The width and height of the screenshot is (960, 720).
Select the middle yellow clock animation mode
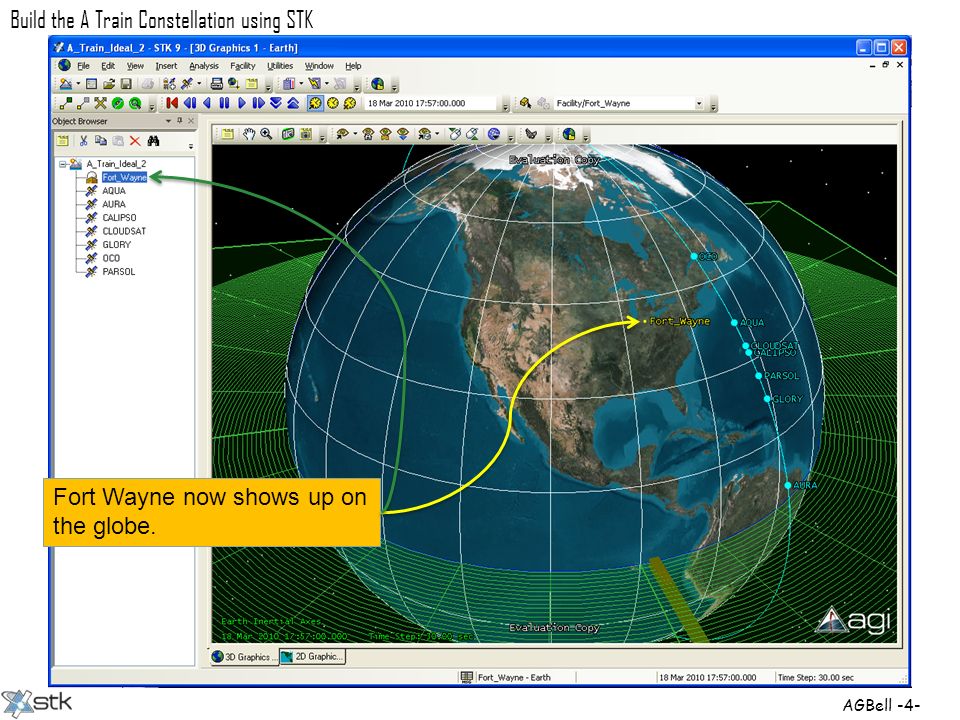pyautogui.click(x=332, y=103)
